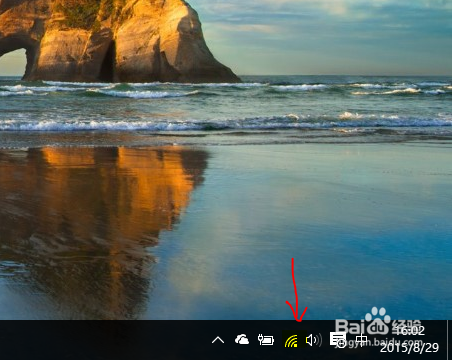Click the battery power status icon
The height and width of the screenshot is (360, 452).
(x=266, y=340)
